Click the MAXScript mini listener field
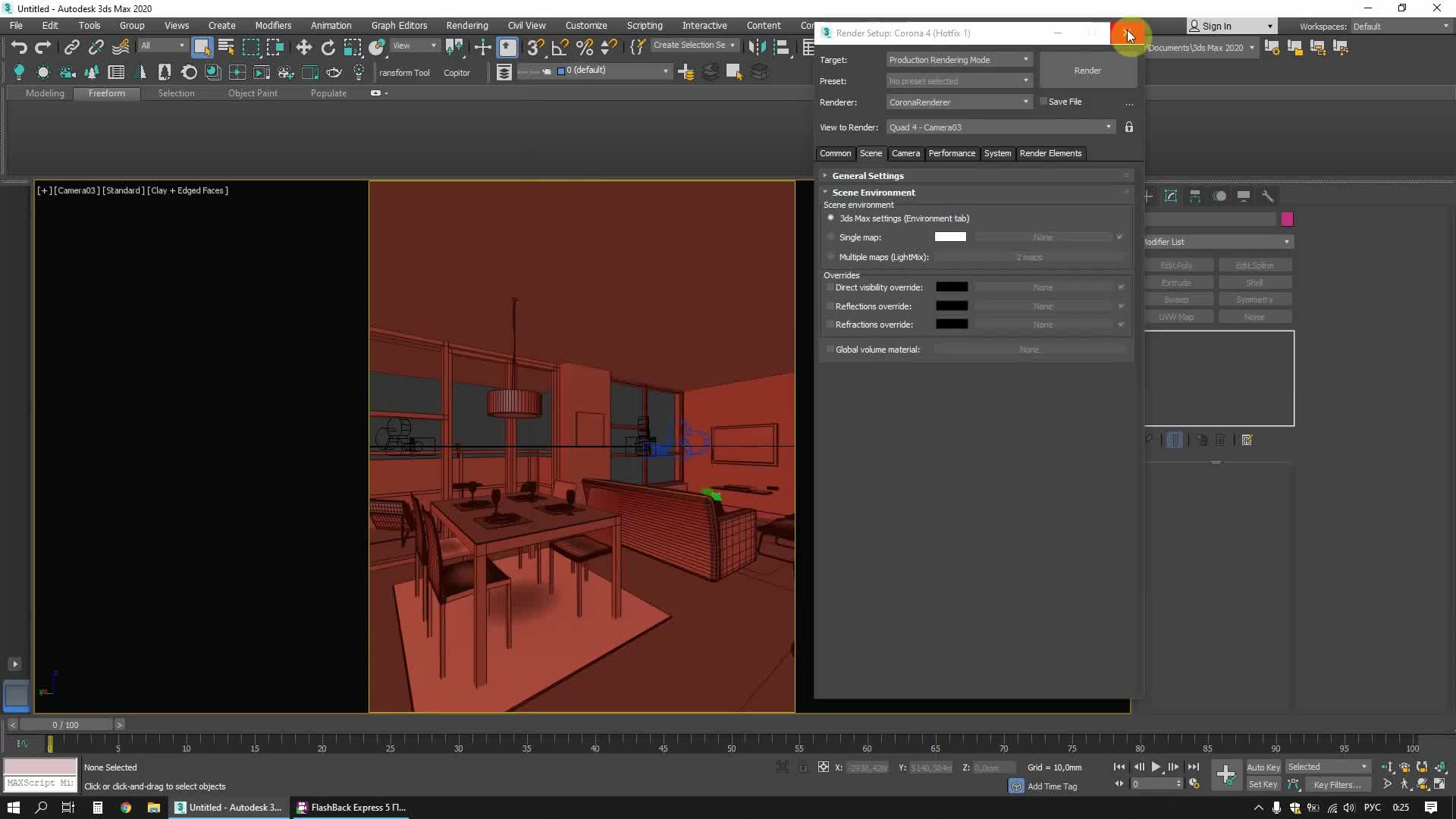1456x819 pixels. pos(41,783)
